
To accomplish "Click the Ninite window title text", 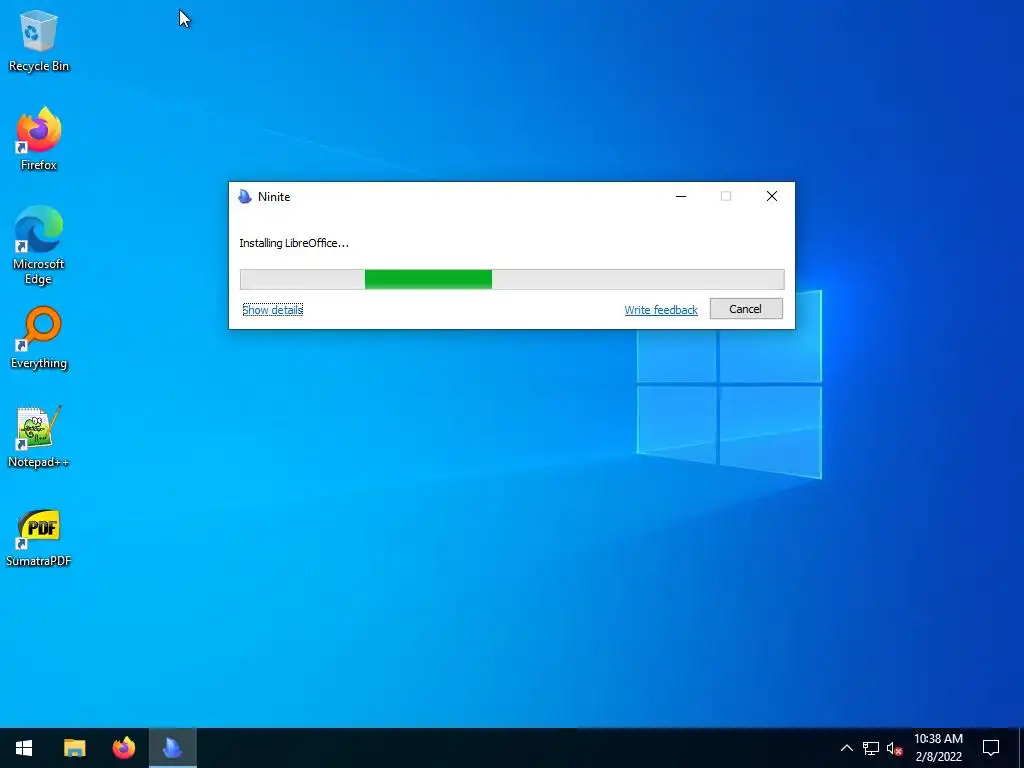I will point(274,197).
